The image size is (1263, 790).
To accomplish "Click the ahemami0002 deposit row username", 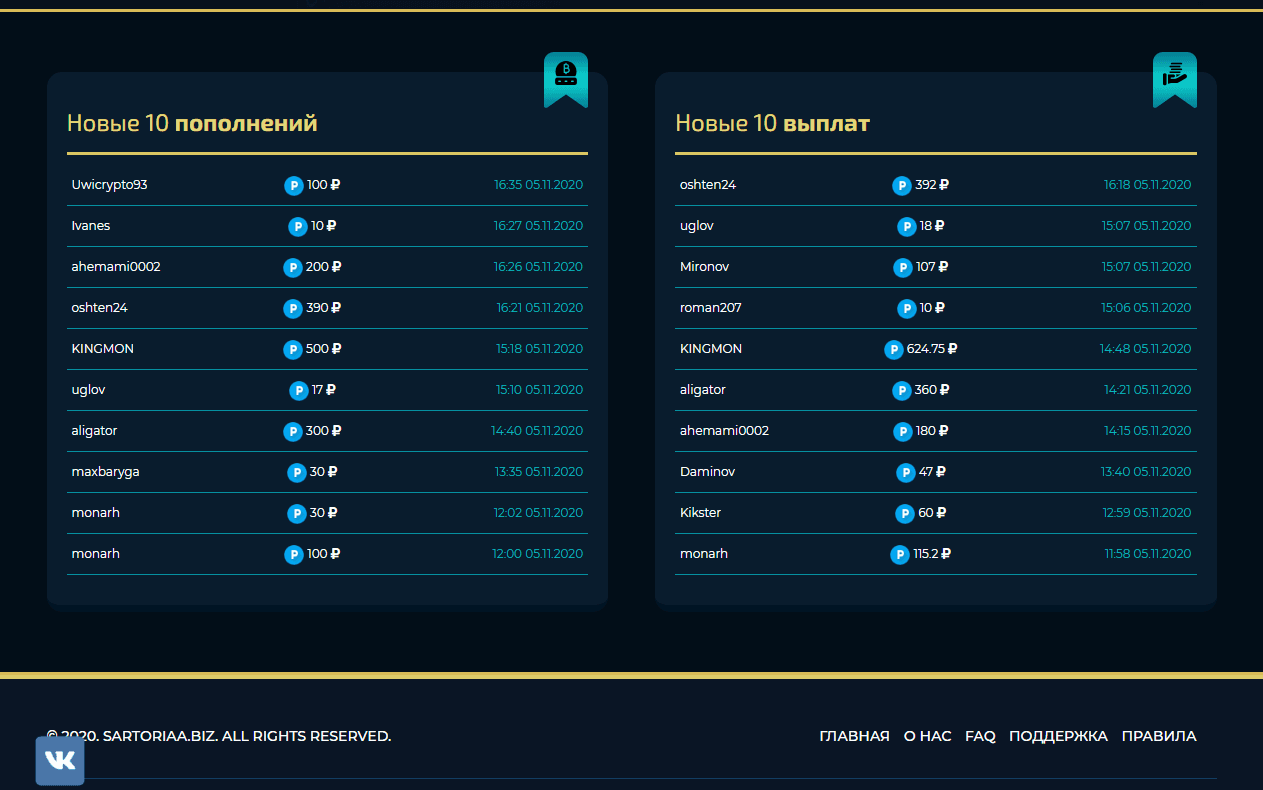I will (116, 267).
